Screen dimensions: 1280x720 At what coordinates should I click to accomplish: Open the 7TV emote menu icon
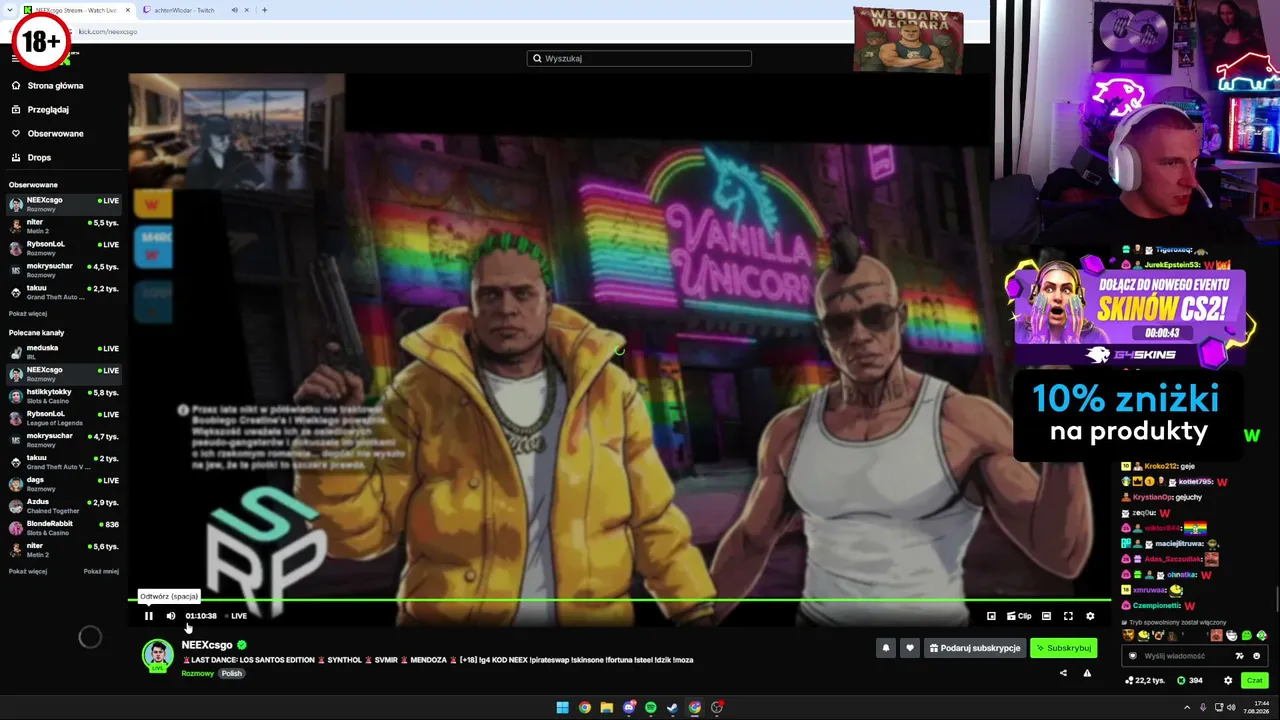click(x=1239, y=656)
